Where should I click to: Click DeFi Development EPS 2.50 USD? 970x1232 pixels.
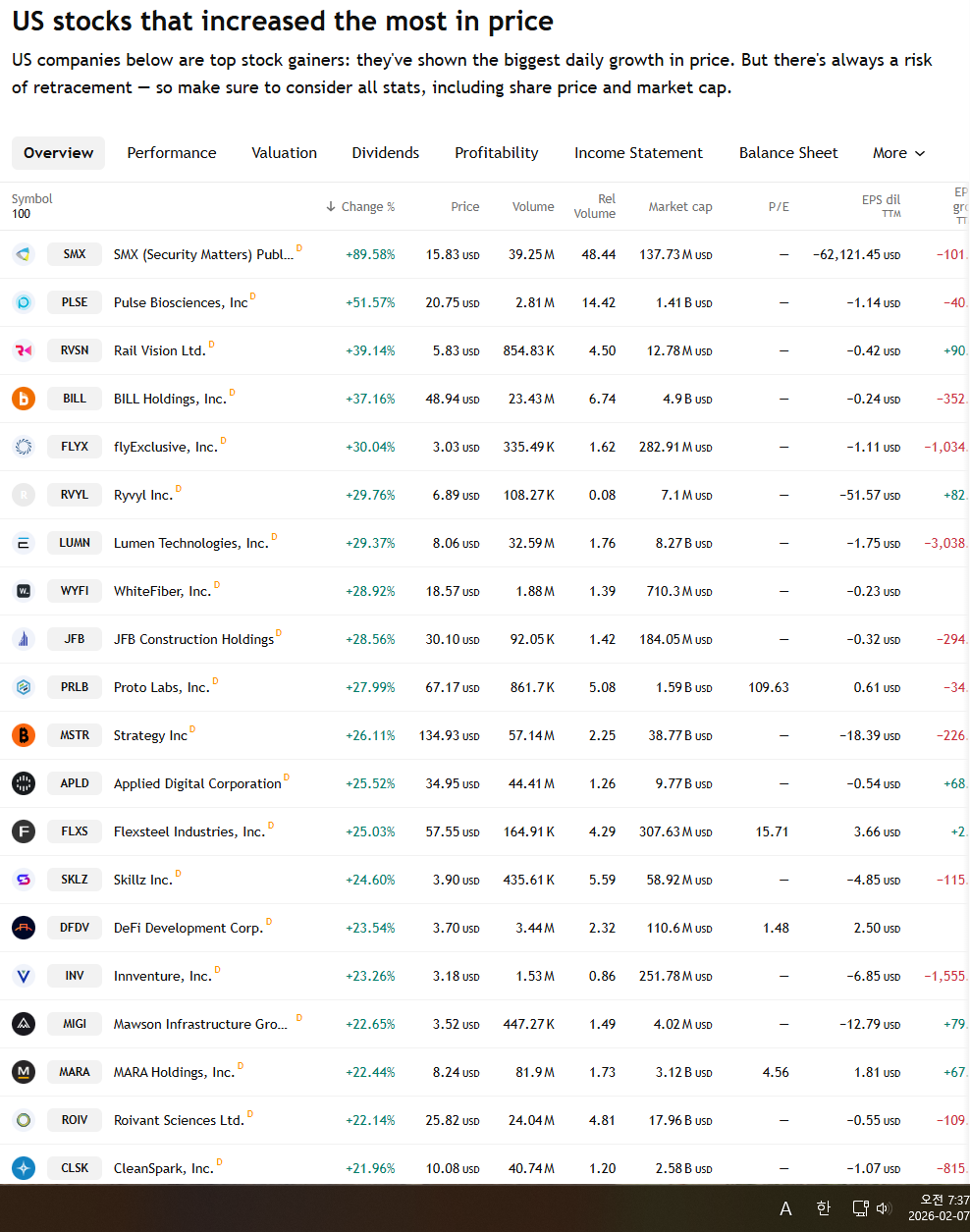pos(877,928)
